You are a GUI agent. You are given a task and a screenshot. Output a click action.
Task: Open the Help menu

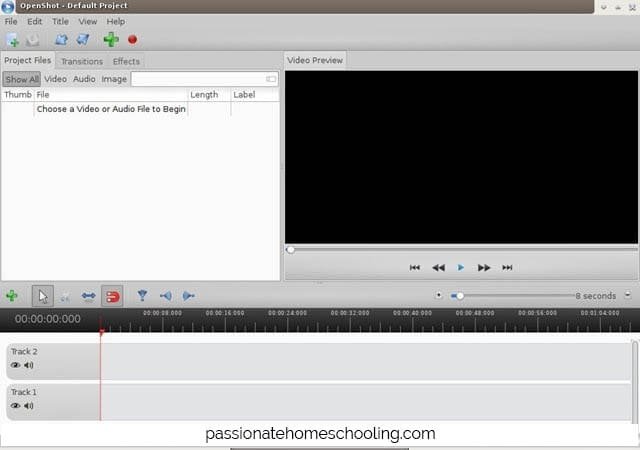[x=116, y=21]
